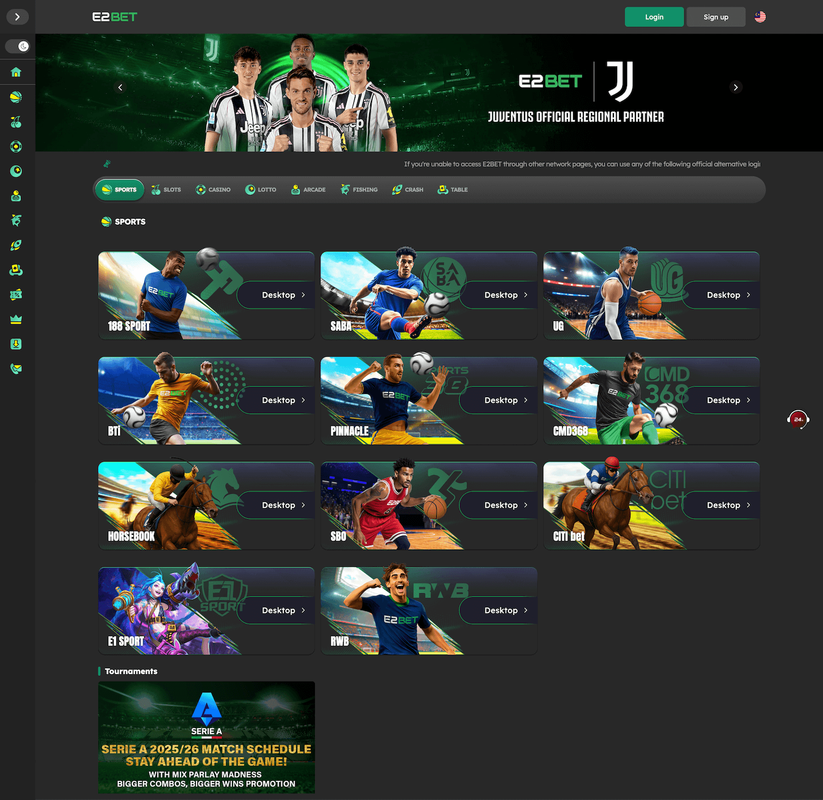The width and height of the screenshot is (823, 800).
Task: Launch BTI via its Desktop button
Action: click(276, 400)
